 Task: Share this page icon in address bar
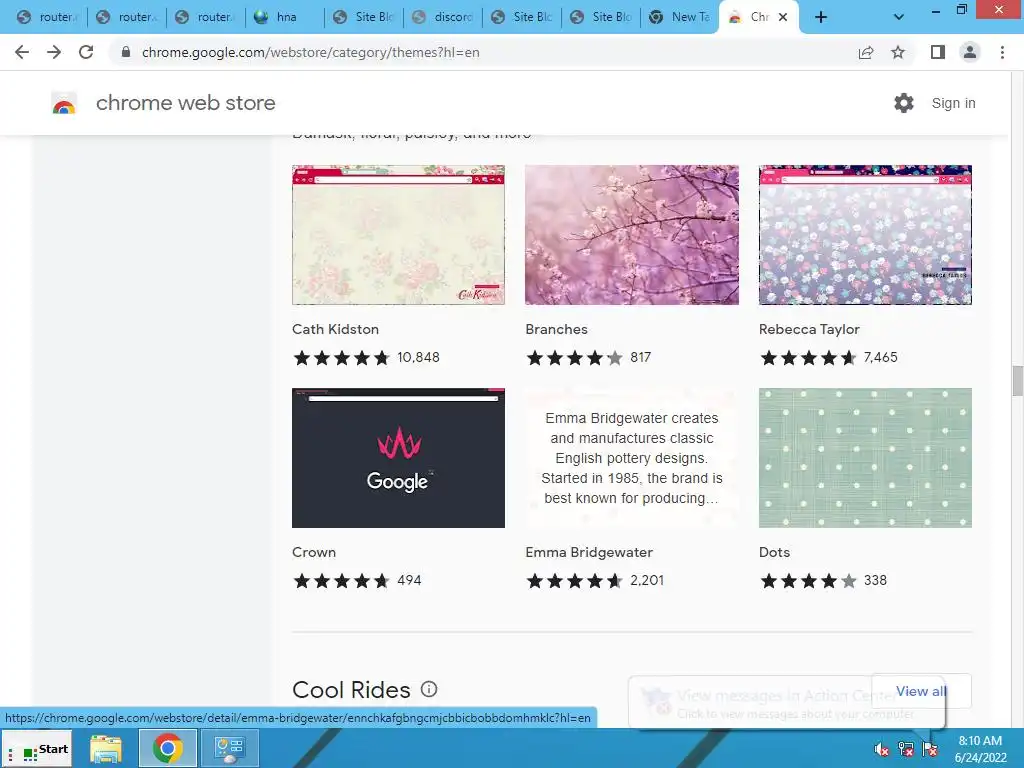866,52
